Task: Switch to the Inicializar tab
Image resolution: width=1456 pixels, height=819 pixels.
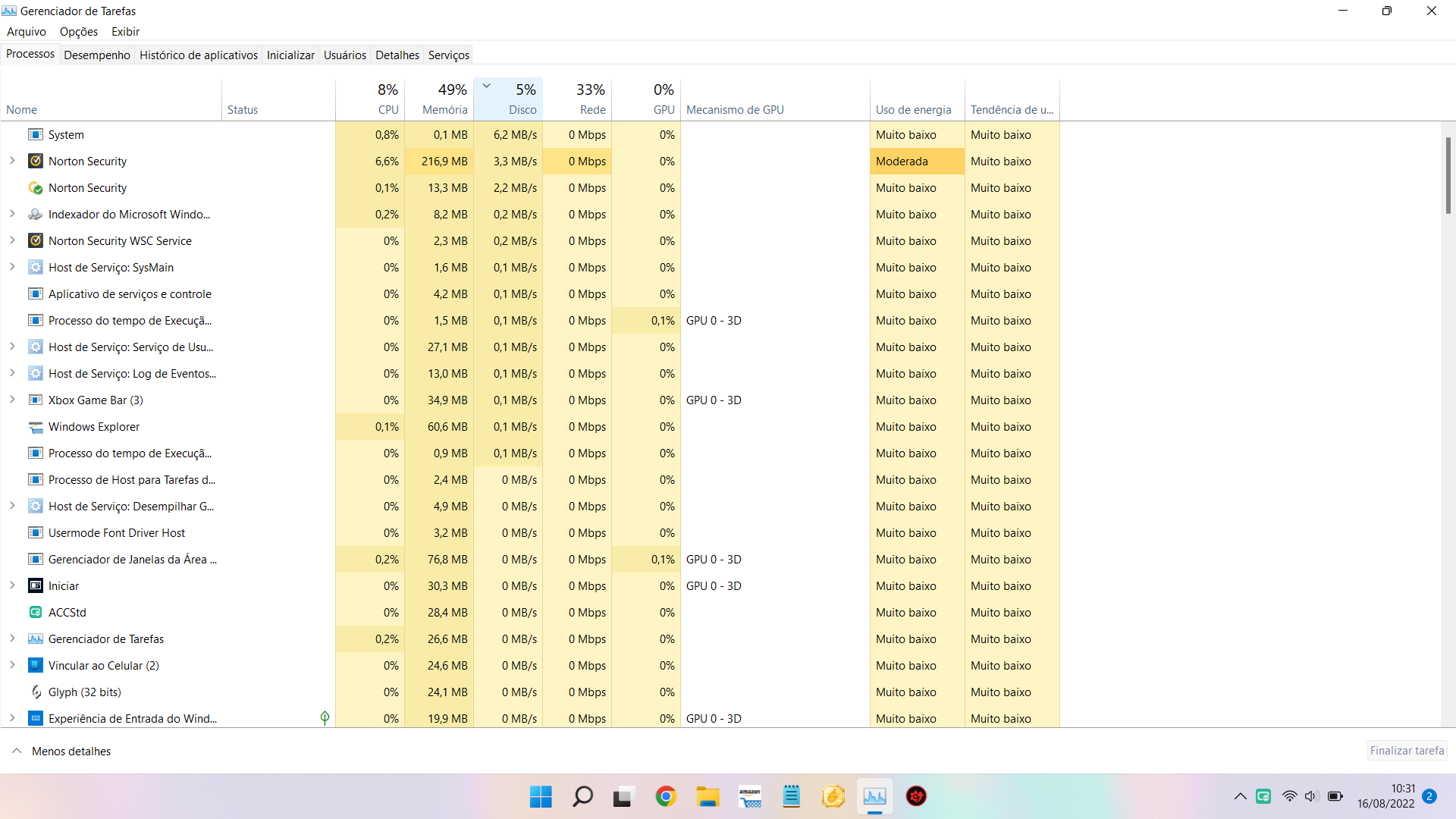Action: tap(290, 55)
